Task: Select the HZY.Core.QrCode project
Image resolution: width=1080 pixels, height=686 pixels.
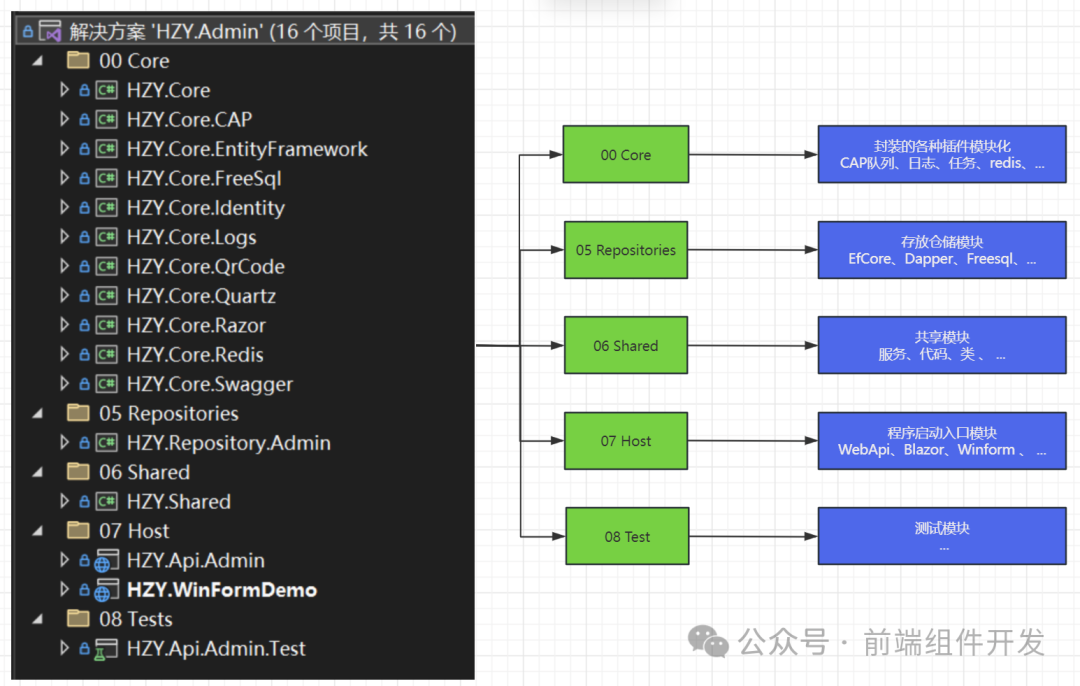Action: 206,267
